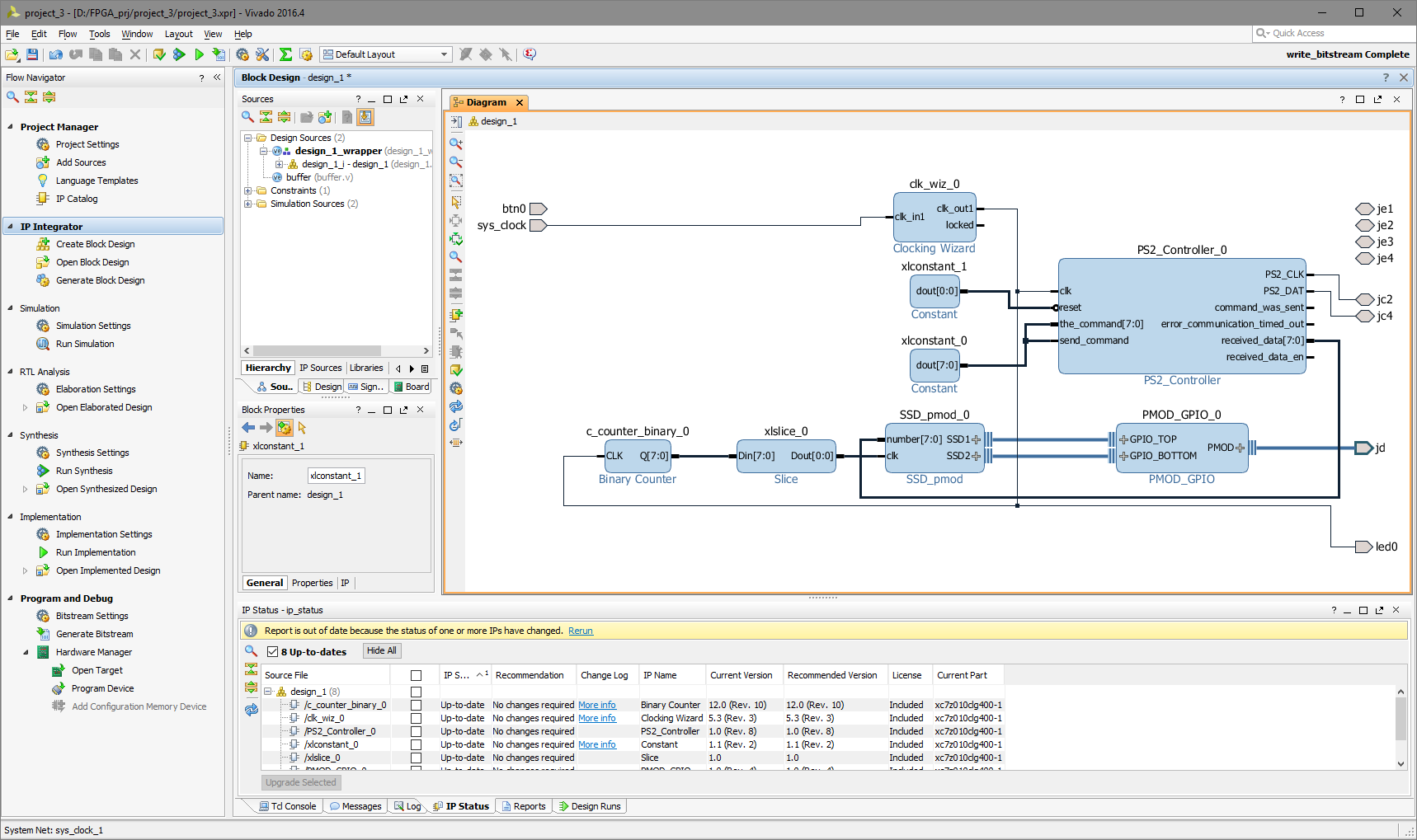This screenshot has height=840, width=1417.
Task: Collapse the Synthesis section in Flow Navigator
Action: coord(10,435)
